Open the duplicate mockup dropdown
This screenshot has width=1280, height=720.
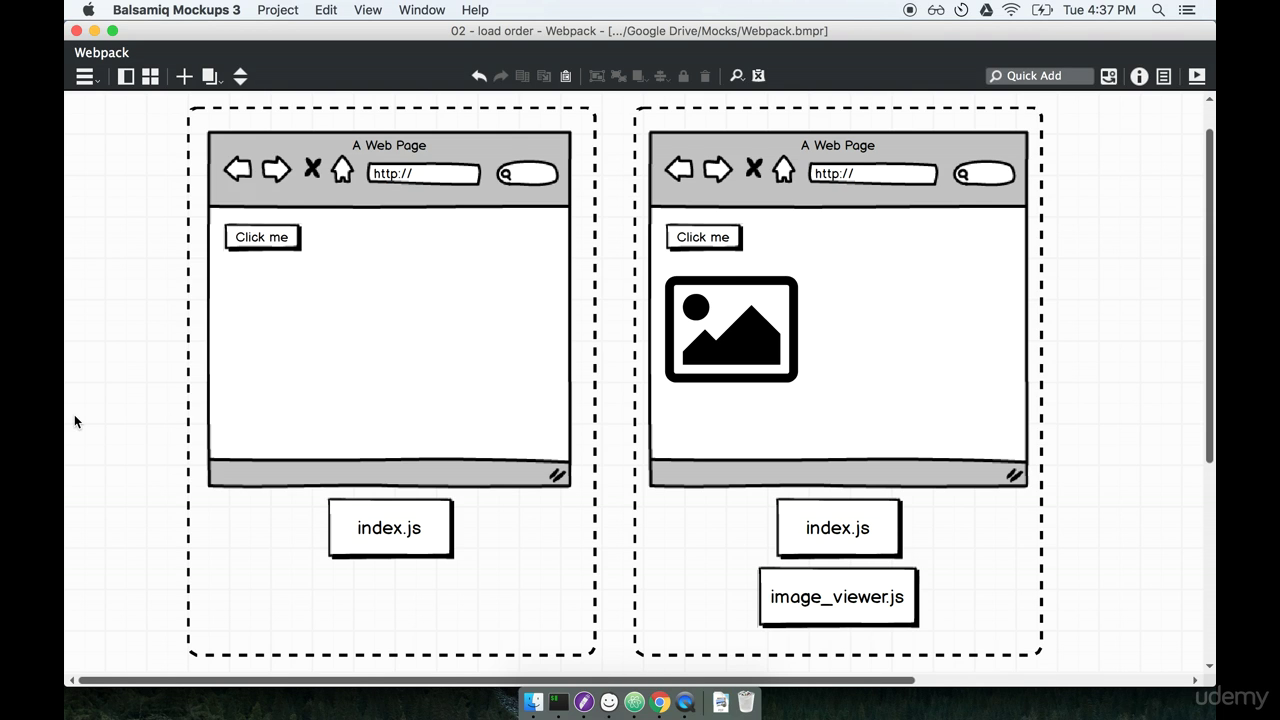click(211, 76)
